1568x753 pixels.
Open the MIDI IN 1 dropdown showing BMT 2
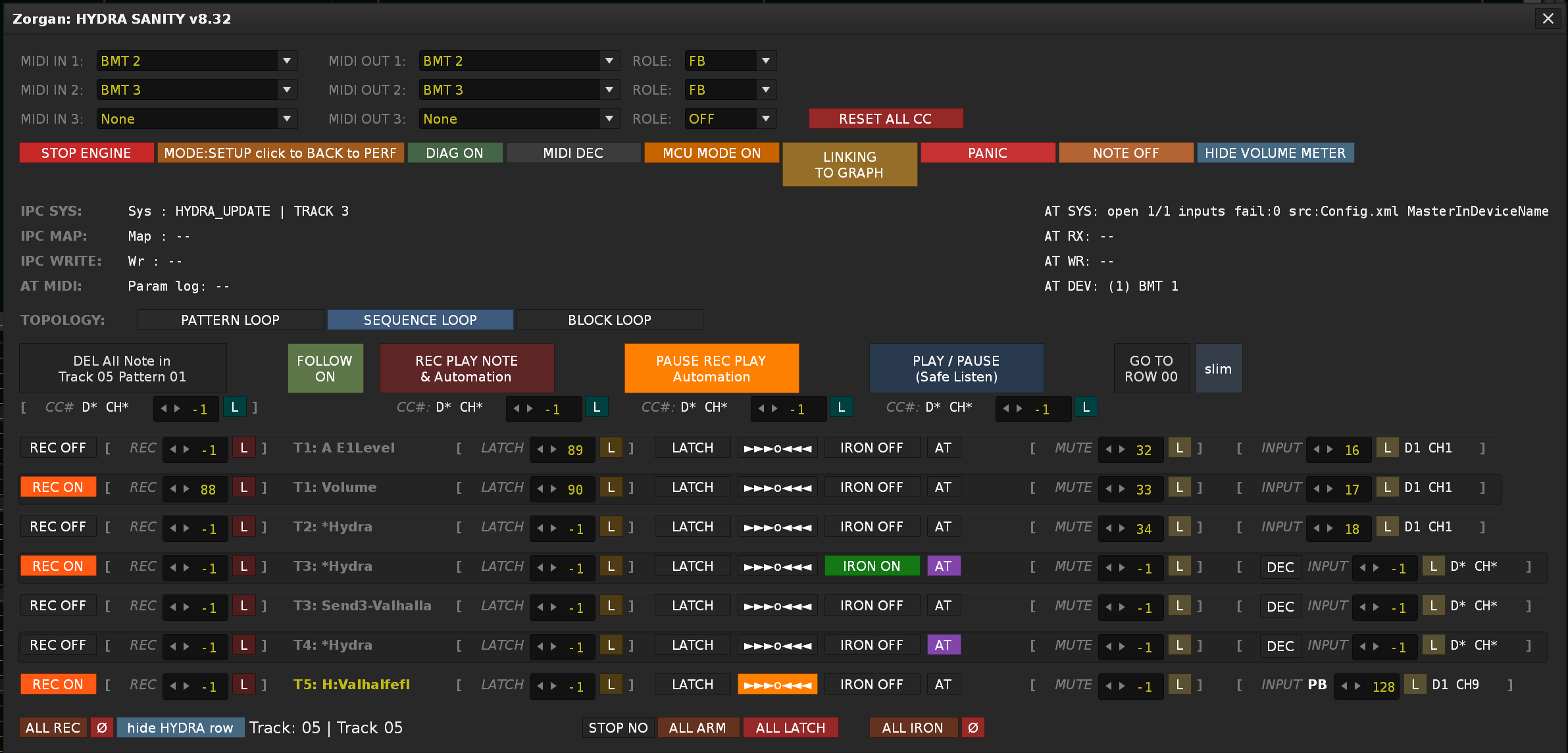coord(197,61)
